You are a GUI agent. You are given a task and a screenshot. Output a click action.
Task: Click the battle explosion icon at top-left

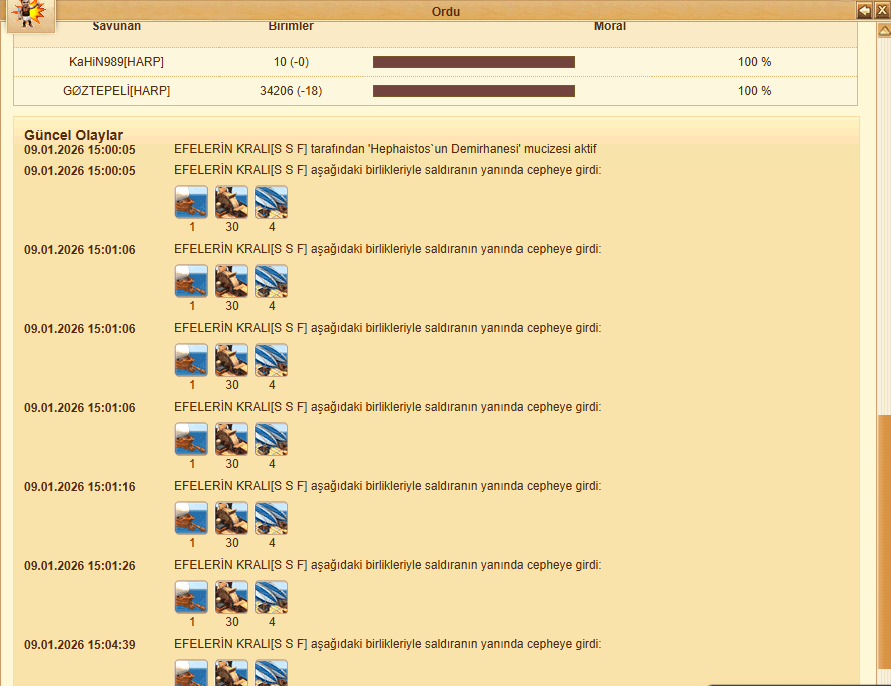tap(28, 14)
